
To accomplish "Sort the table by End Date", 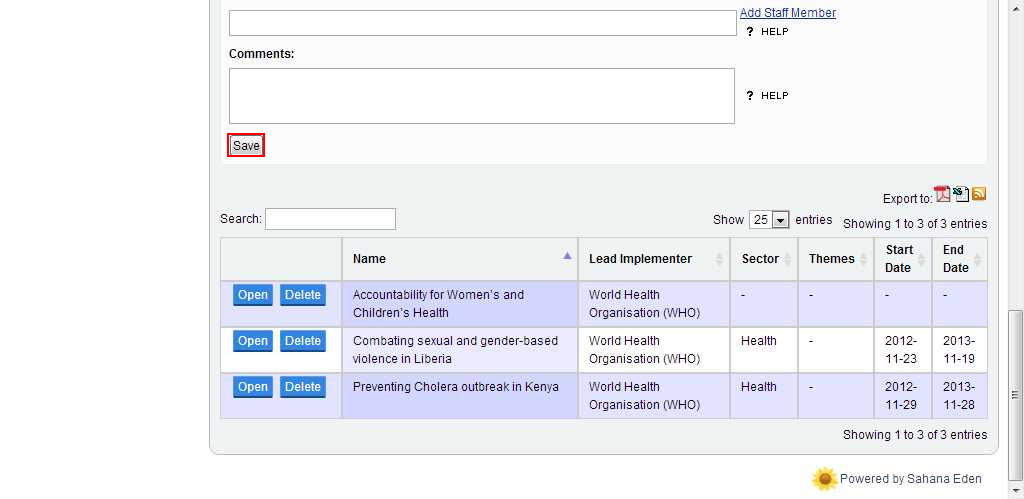I will coord(958,259).
